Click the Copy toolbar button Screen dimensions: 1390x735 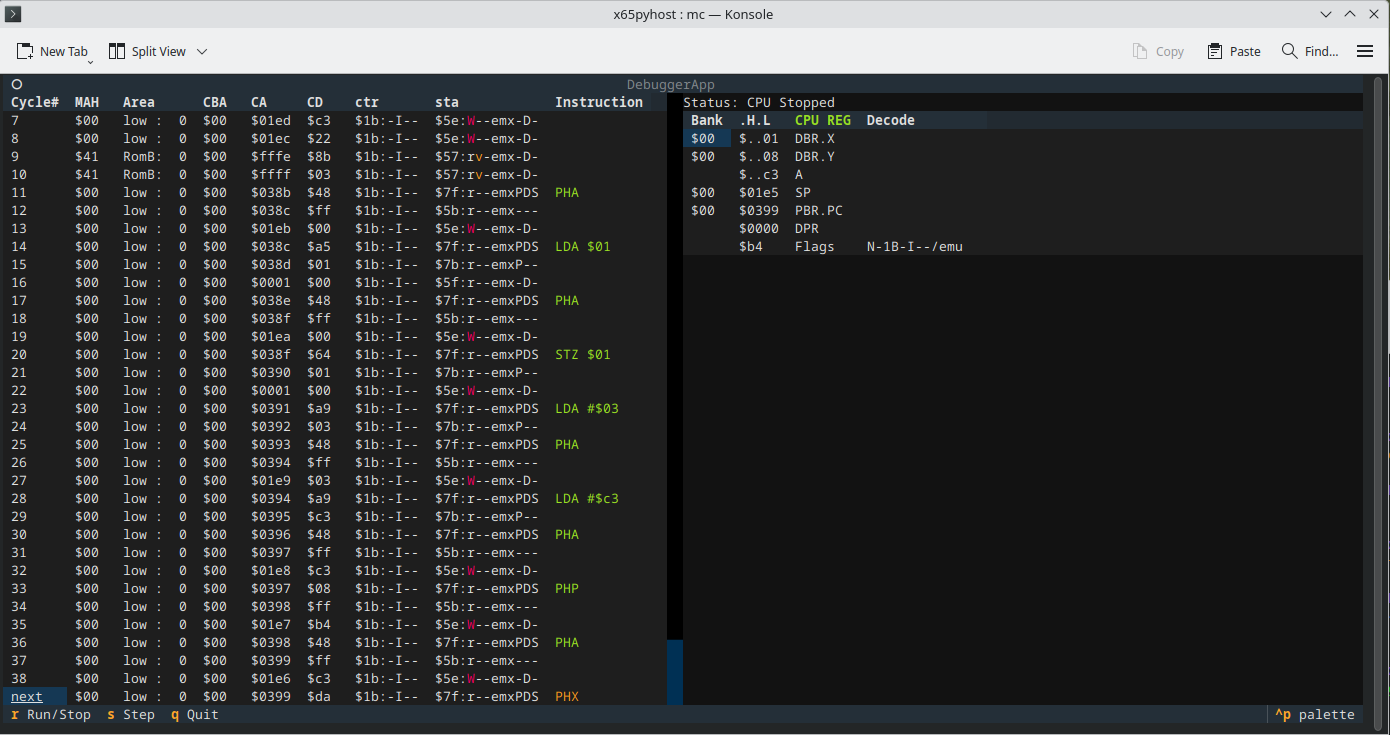[1158, 51]
